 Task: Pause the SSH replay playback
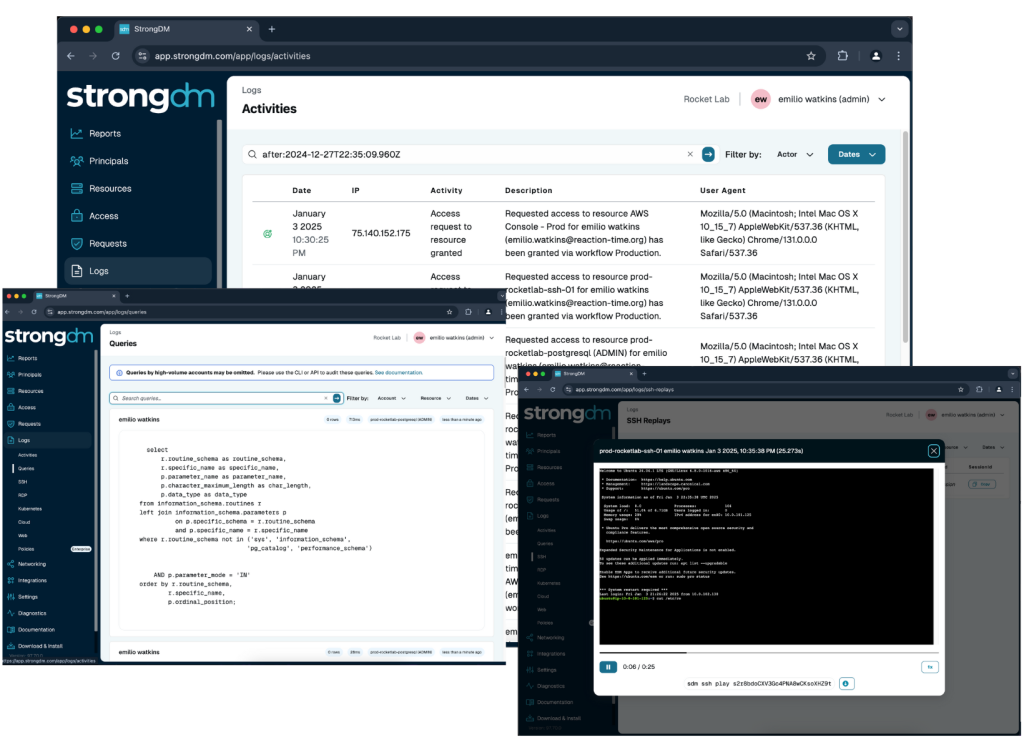coord(608,666)
